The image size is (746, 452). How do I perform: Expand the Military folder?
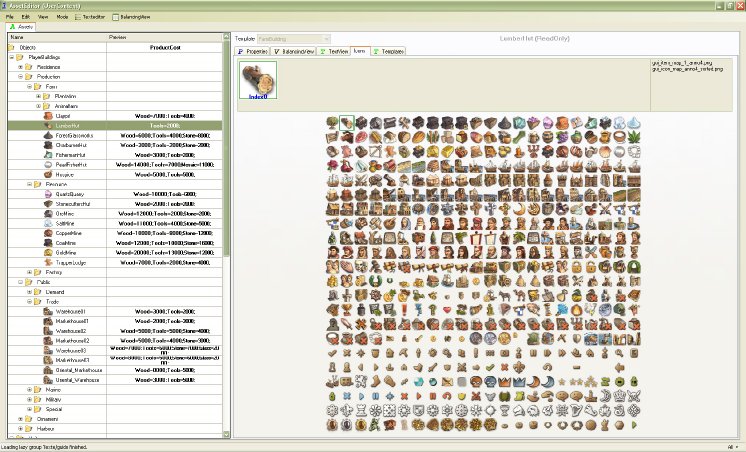click(x=29, y=399)
